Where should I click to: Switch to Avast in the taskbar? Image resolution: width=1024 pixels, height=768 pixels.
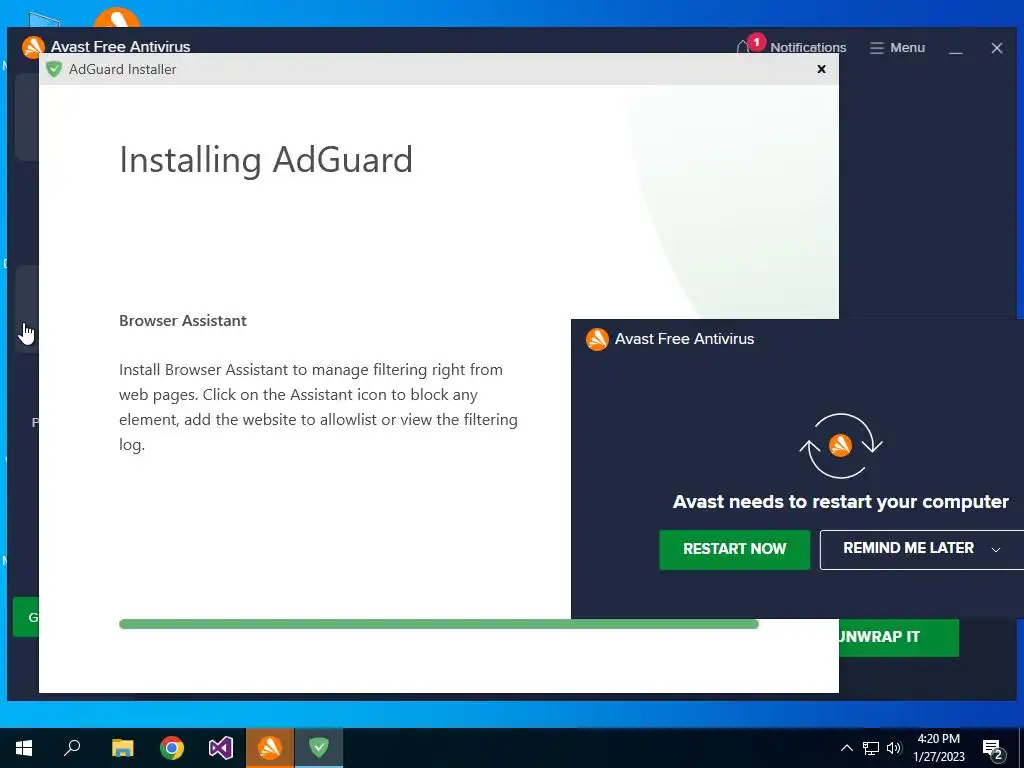point(270,748)
